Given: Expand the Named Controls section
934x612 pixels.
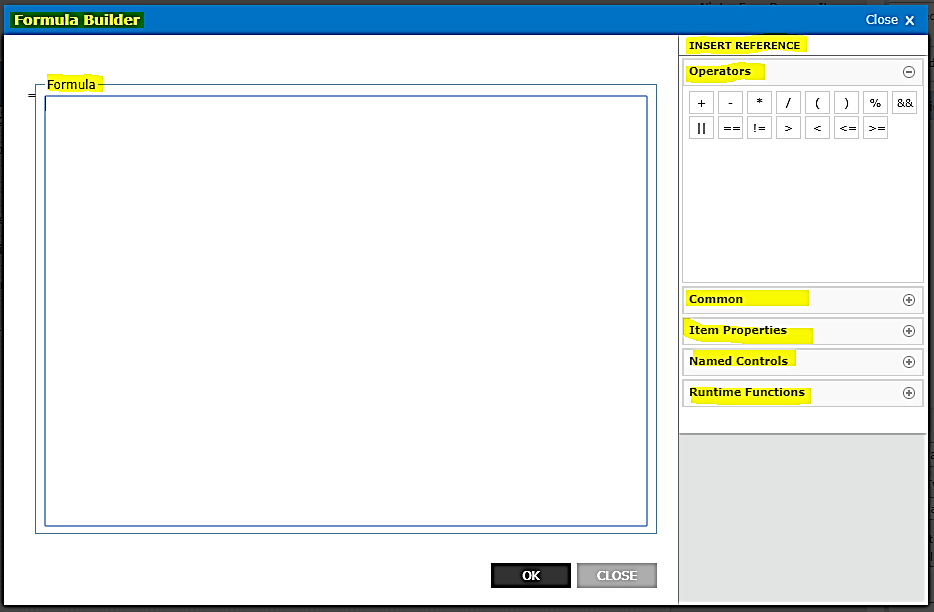Looking at the screenshot, I should 909,361.
